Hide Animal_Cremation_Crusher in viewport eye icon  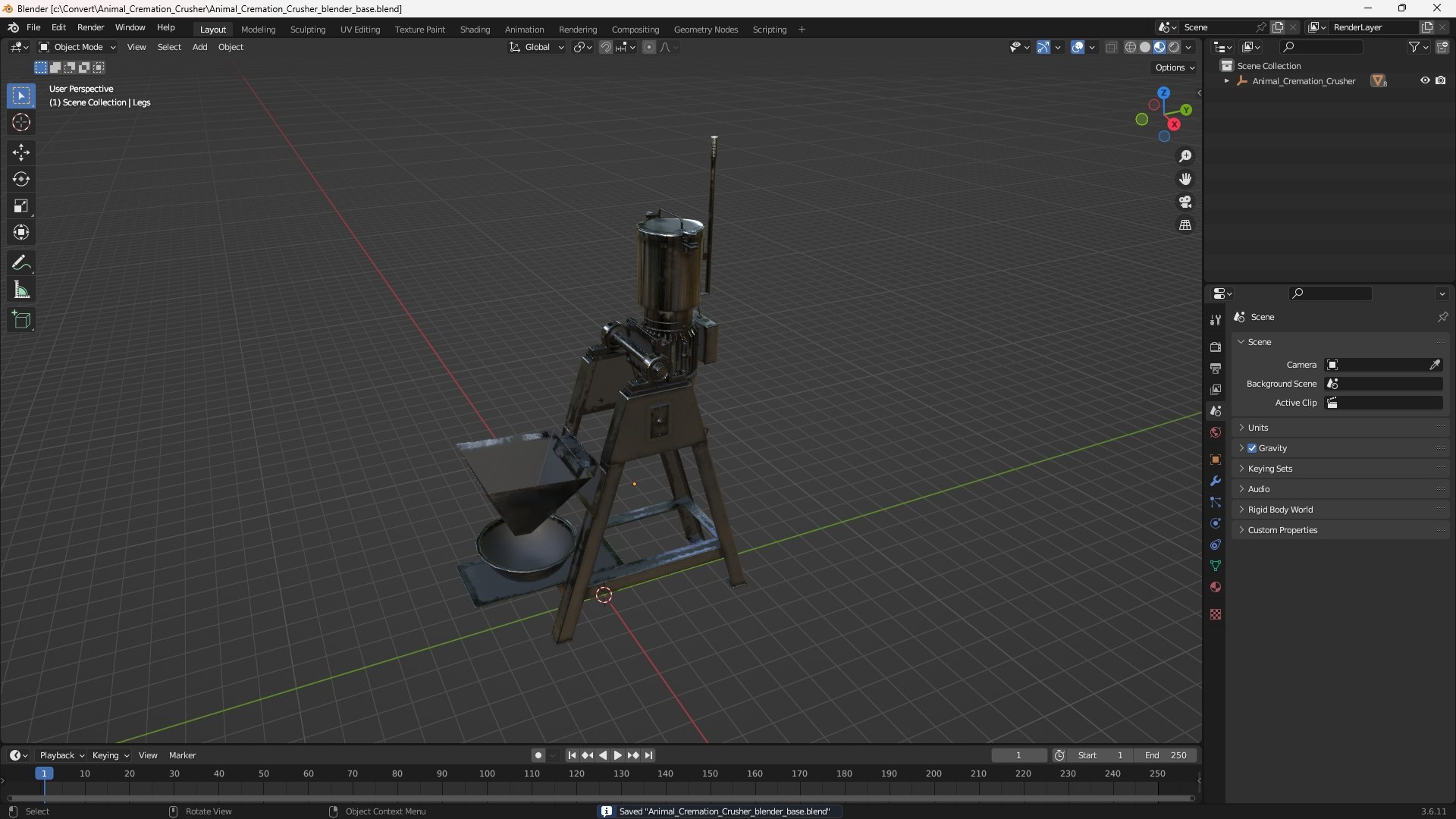tap(1425, 80)
